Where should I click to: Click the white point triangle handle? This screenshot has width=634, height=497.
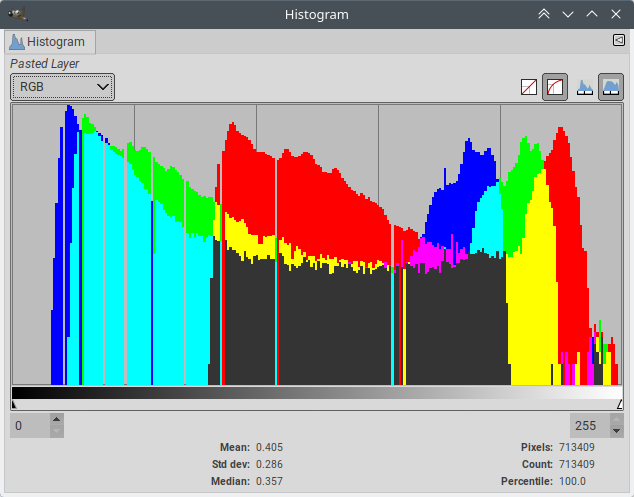(619, 405)
